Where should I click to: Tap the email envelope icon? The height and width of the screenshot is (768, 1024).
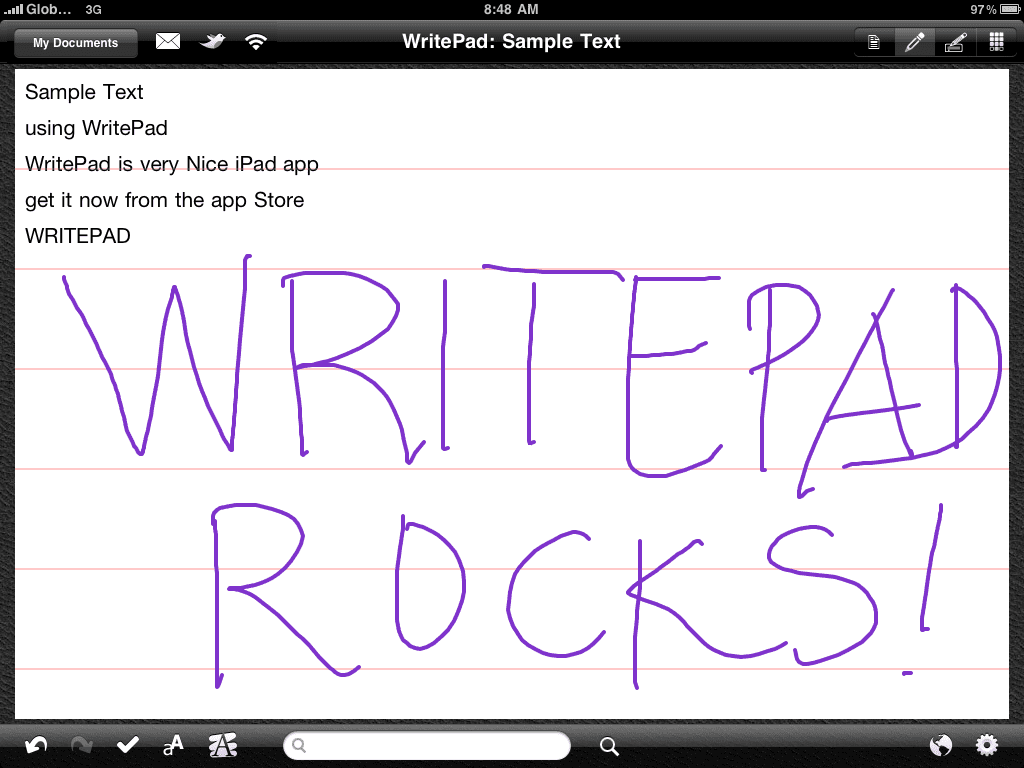pyautogui.click(x=168, y=42)
